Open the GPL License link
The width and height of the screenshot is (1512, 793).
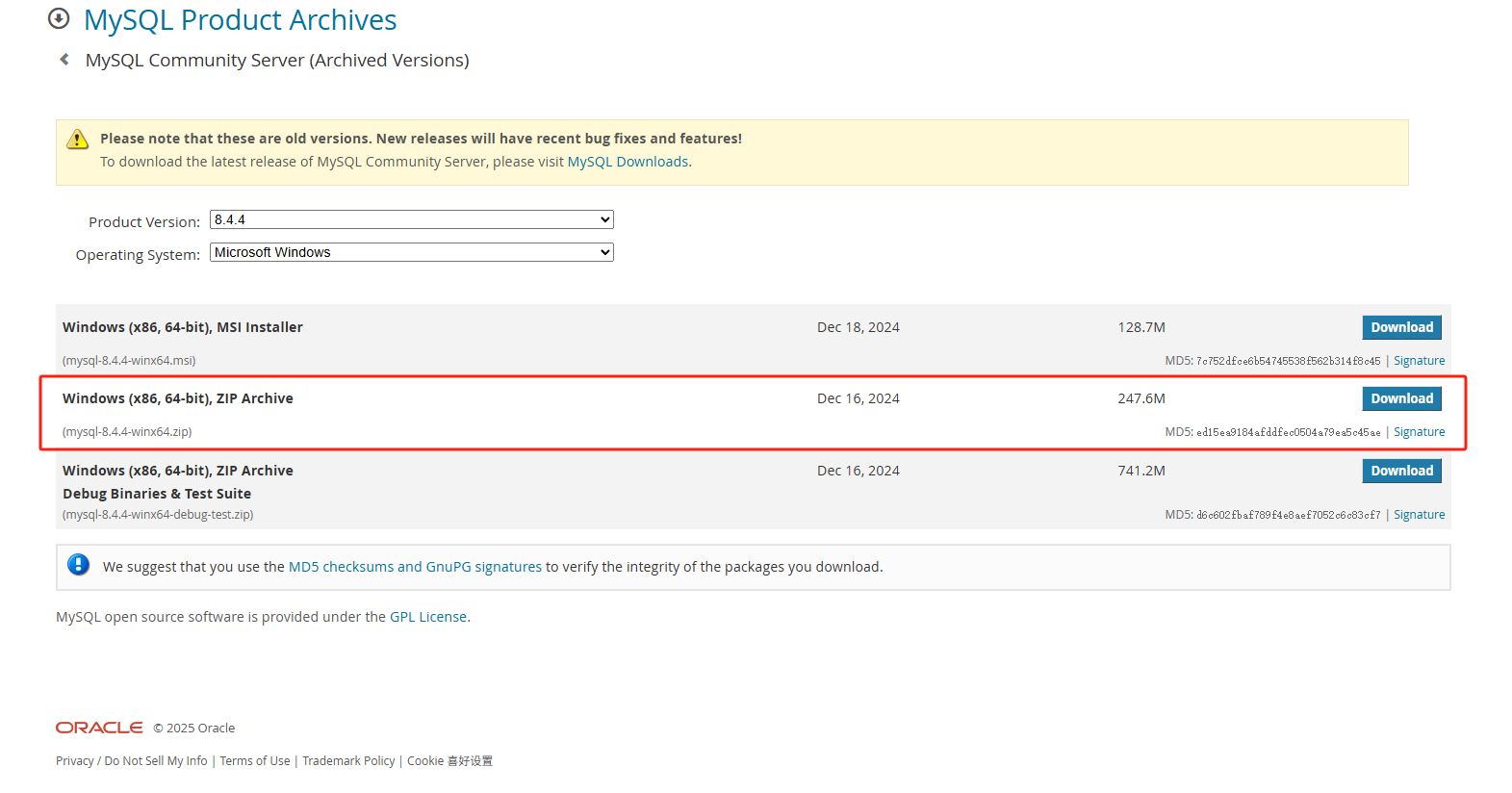(x=428, y=617)
